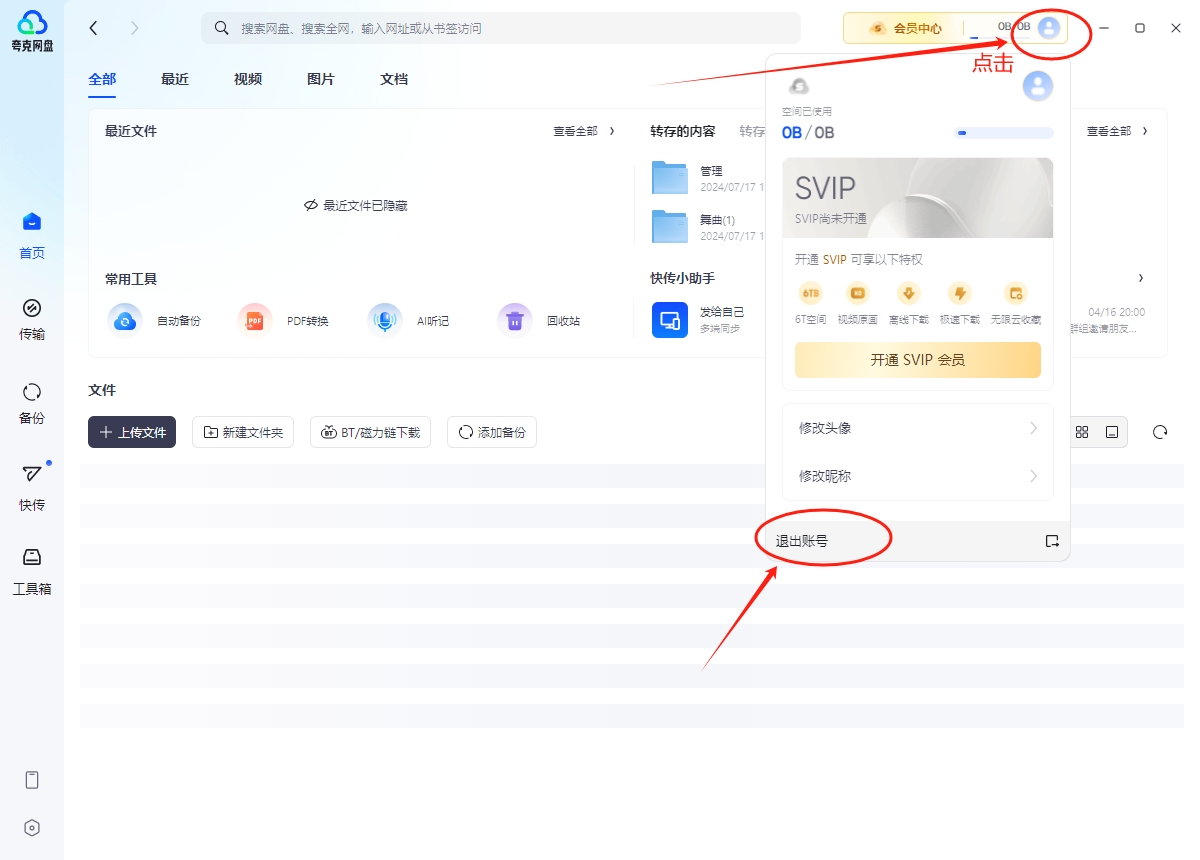This screenshot has height=860, width=1200.
Task: Expand 查看全部 at the far right of 转存的内容
Action: pyautogui.click(x=1118, y=131)
